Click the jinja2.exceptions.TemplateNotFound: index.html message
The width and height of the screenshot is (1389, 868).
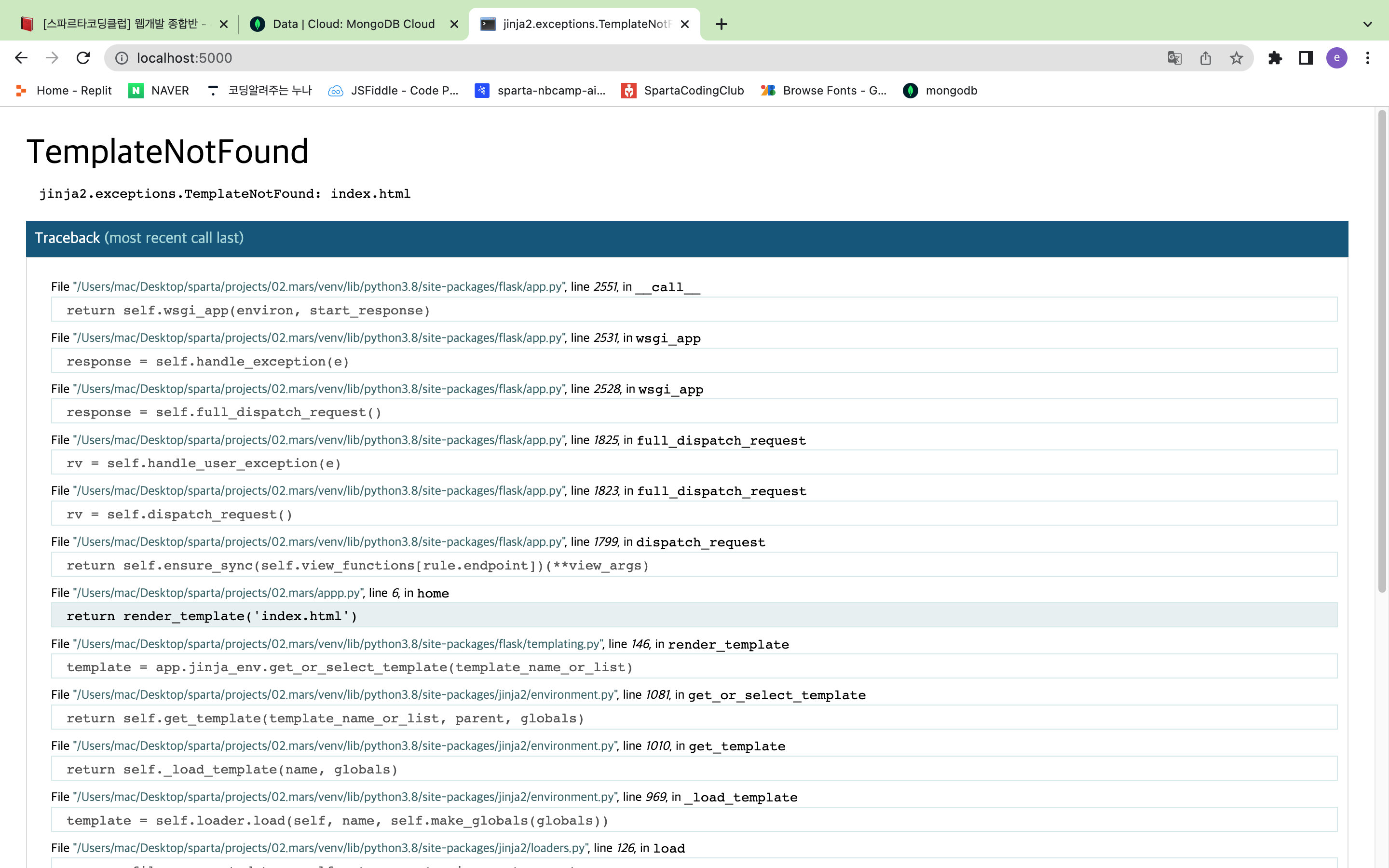(x=224, y=194)
